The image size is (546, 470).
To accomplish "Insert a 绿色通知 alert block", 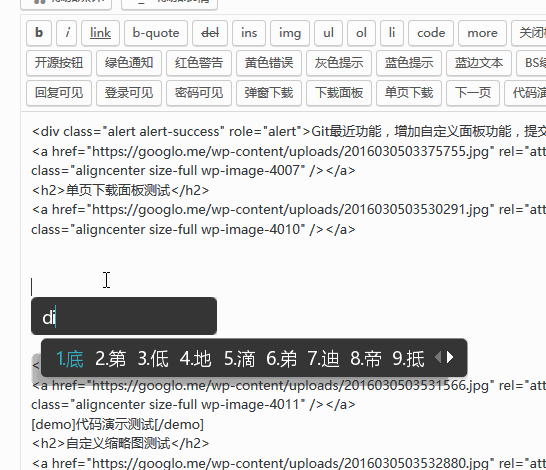I will [129, 63].
